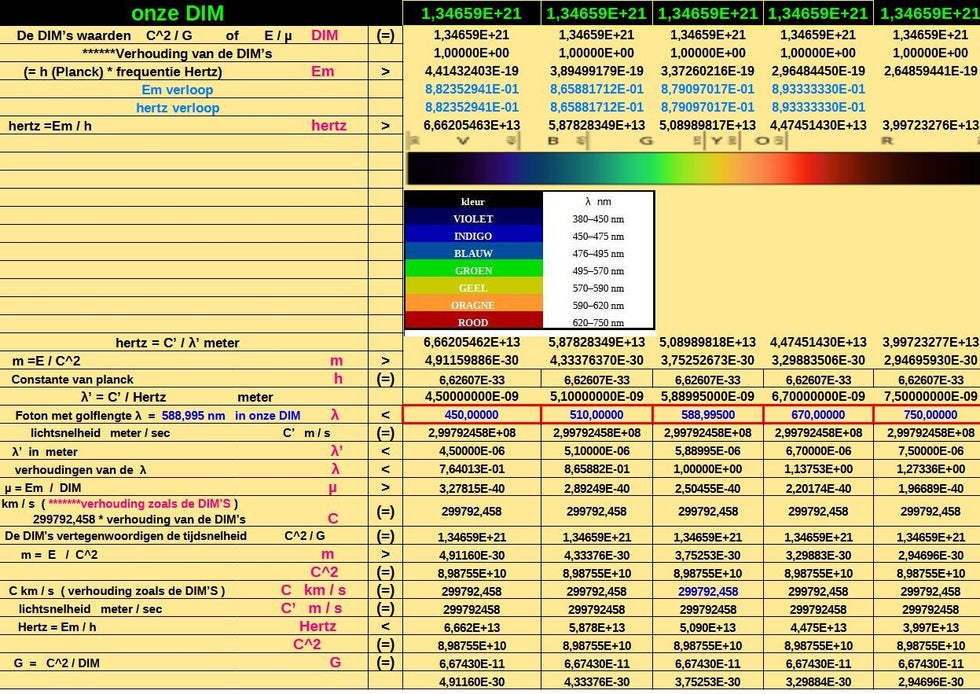This screenshot has width=980, height=694.
Task: Select the pink "h" symbol beside Constante van planck
Action: pos(338,378)
